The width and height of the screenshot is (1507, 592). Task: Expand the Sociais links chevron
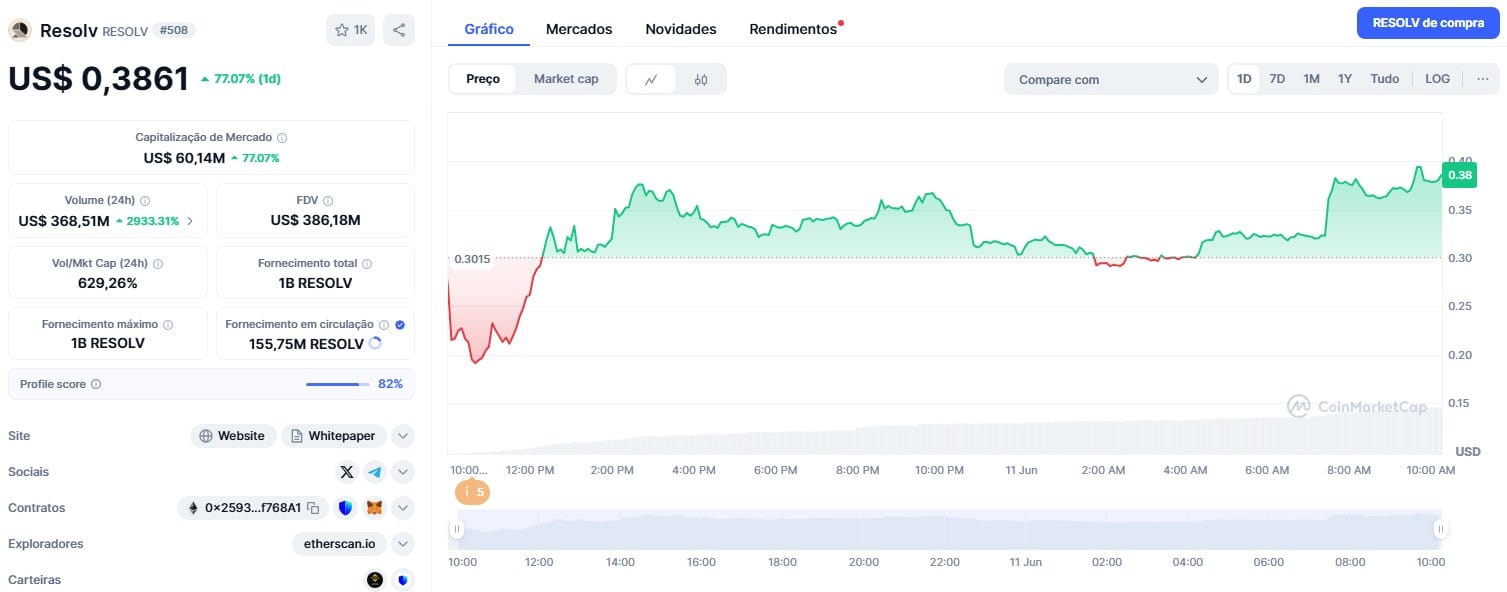pos(403,472)
